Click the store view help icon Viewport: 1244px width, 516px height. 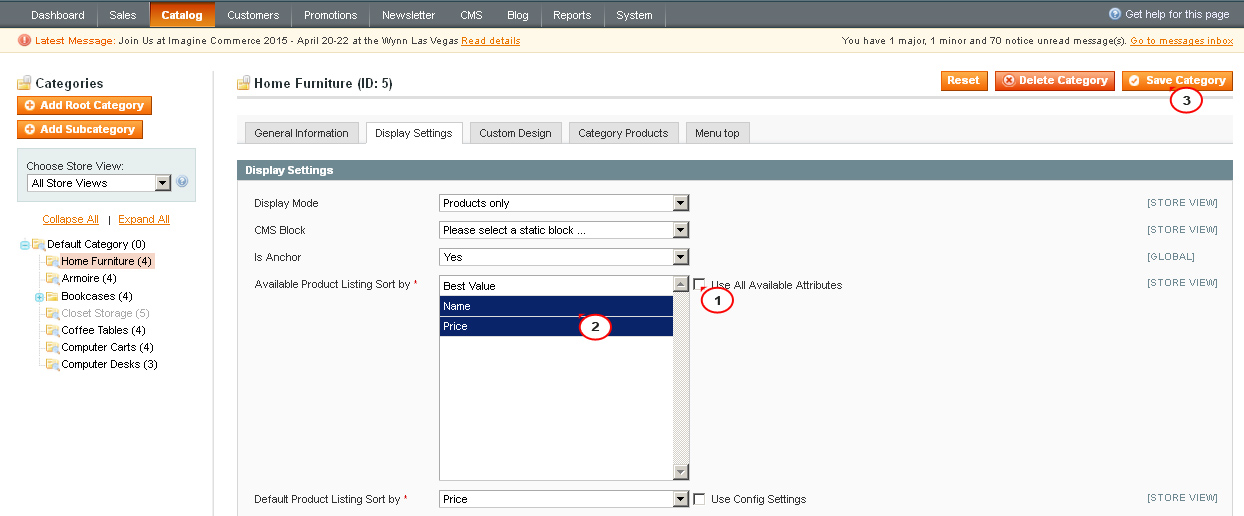click(x=182, y=182)
